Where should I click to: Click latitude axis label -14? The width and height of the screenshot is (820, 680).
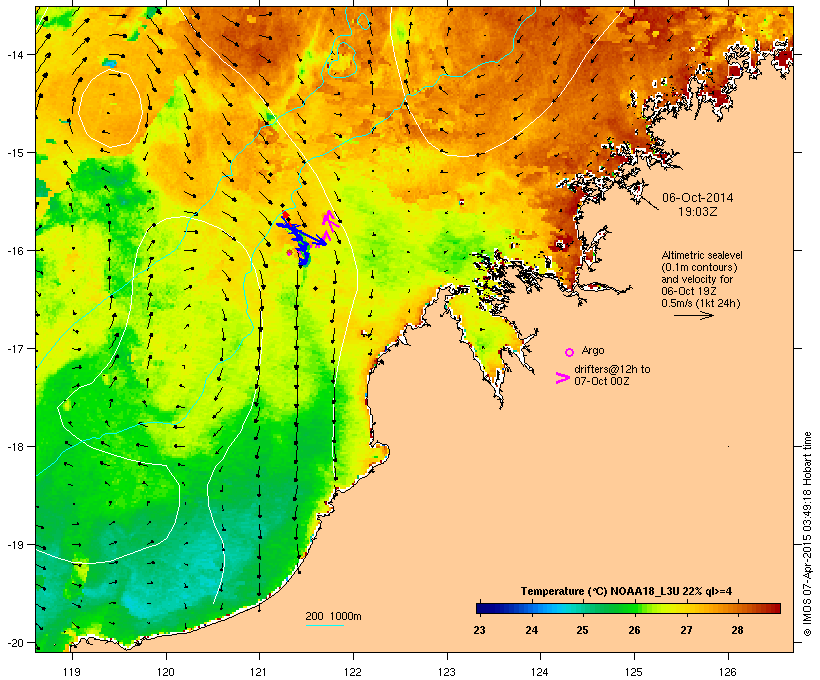pos(14,55)
